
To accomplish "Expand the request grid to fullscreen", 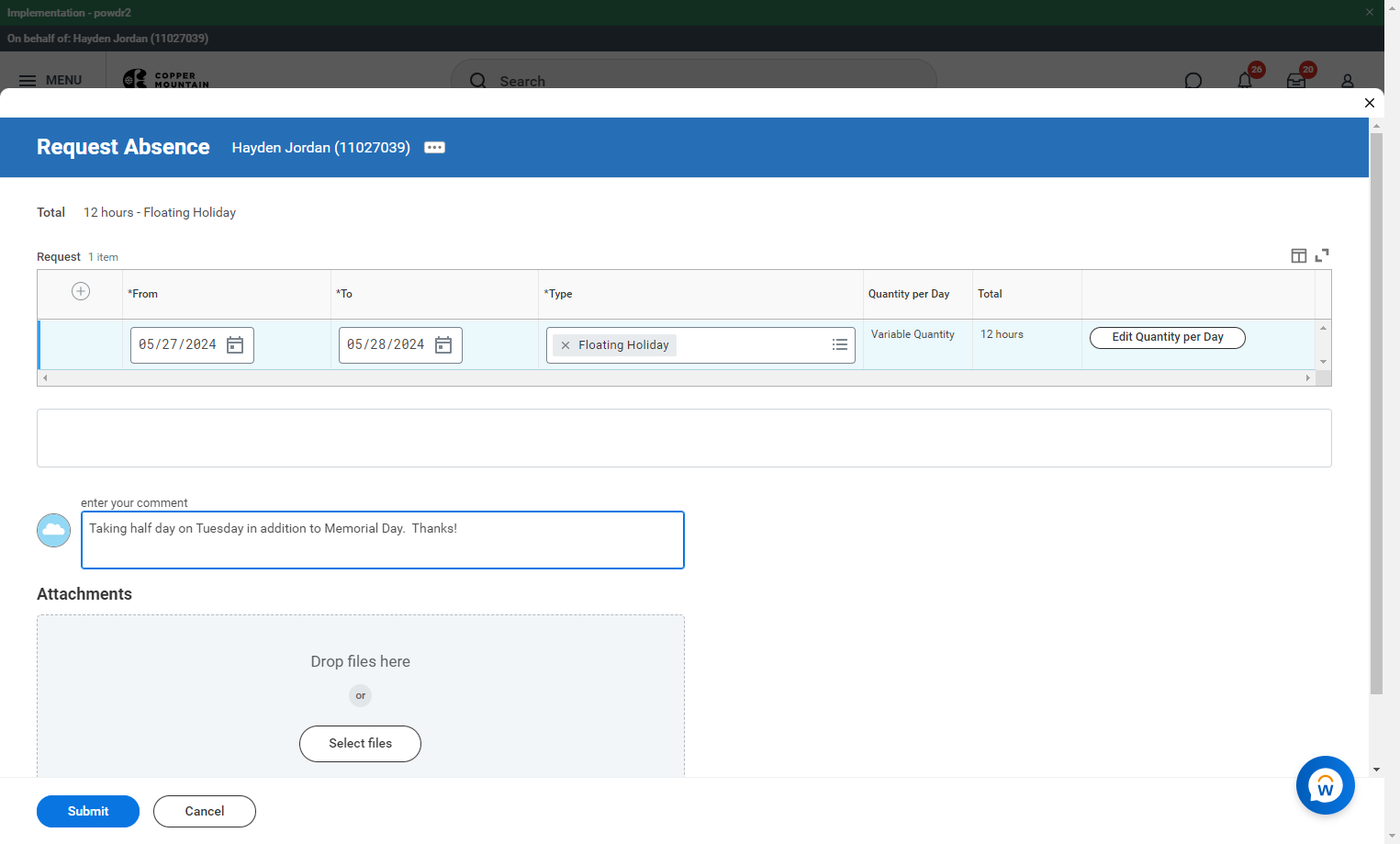I will 1322,255.
